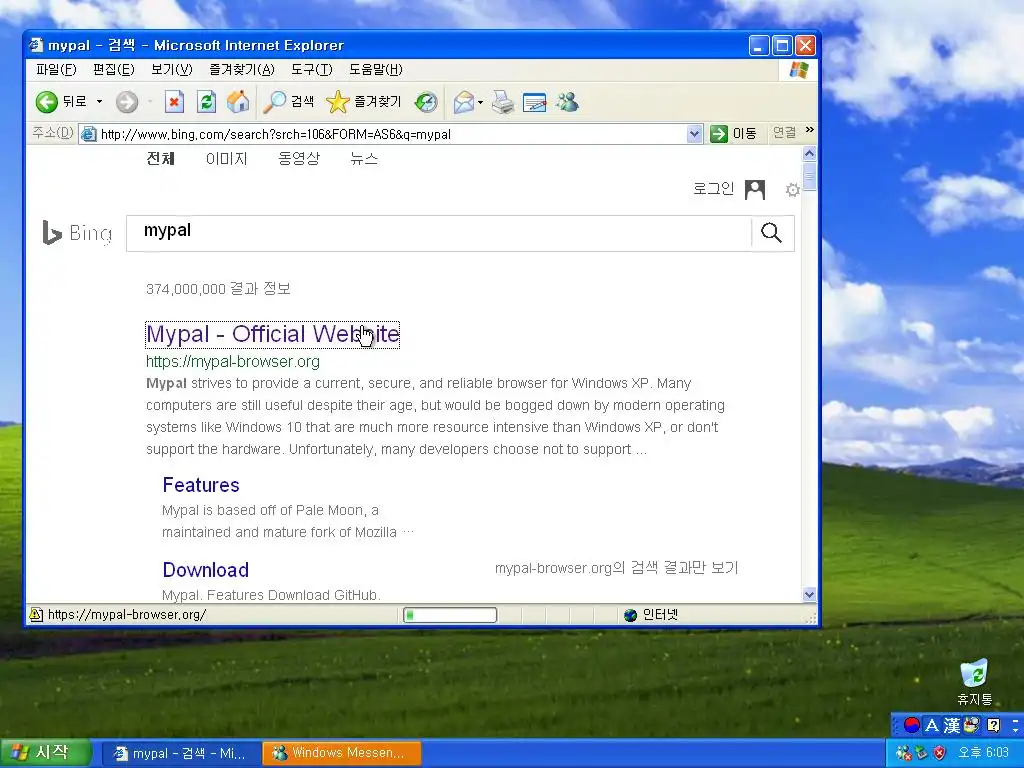This screenshot has width=1024, height=768.
Task: Click the taskbar clock showing 오후 6:03
Action: [x=983, y=753]
